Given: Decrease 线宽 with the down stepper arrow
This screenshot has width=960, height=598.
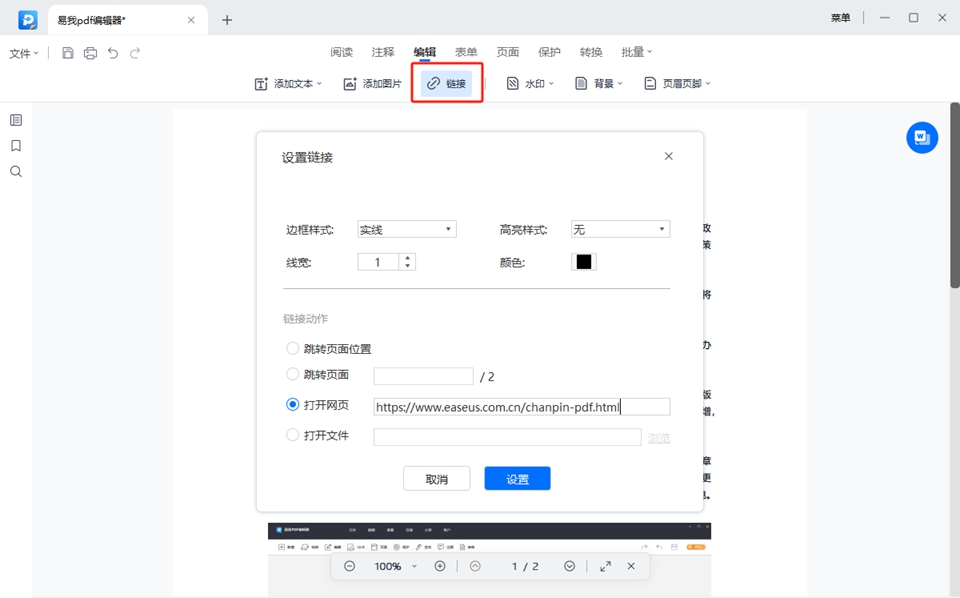Looking at the screenshot, I should coord(407,266).
